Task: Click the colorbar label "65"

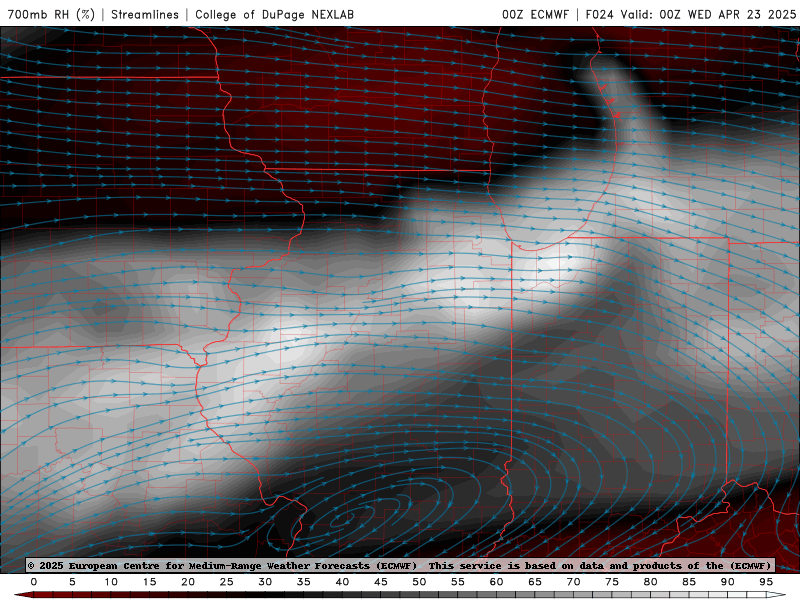Action: click(535, 582)
